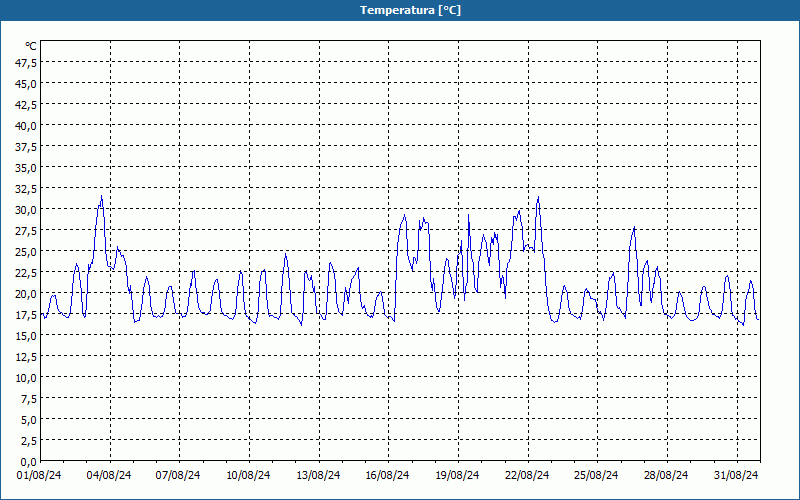Screen dimensions: 800x500
Task: Click the 27,5 y-axis label
Action: (x=27, y=231)
